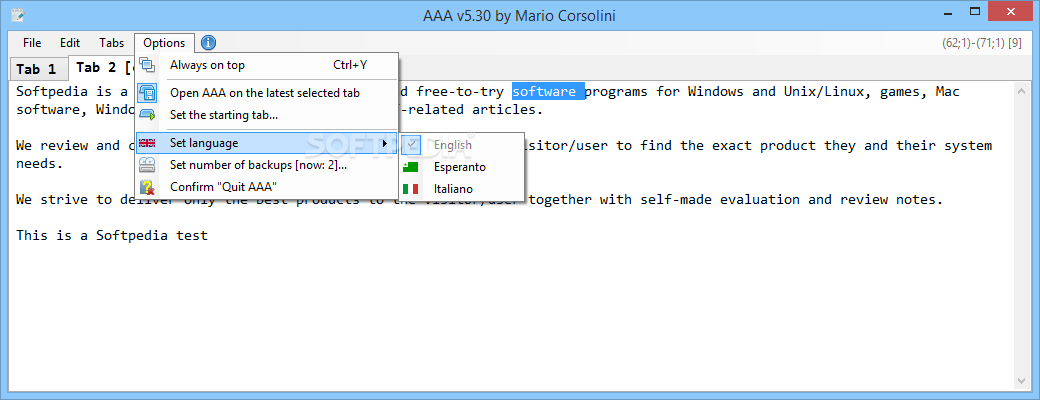Click the Ctrl+Y shortcut text
Screen dimensions: 1040x400
tap(350, 65)
